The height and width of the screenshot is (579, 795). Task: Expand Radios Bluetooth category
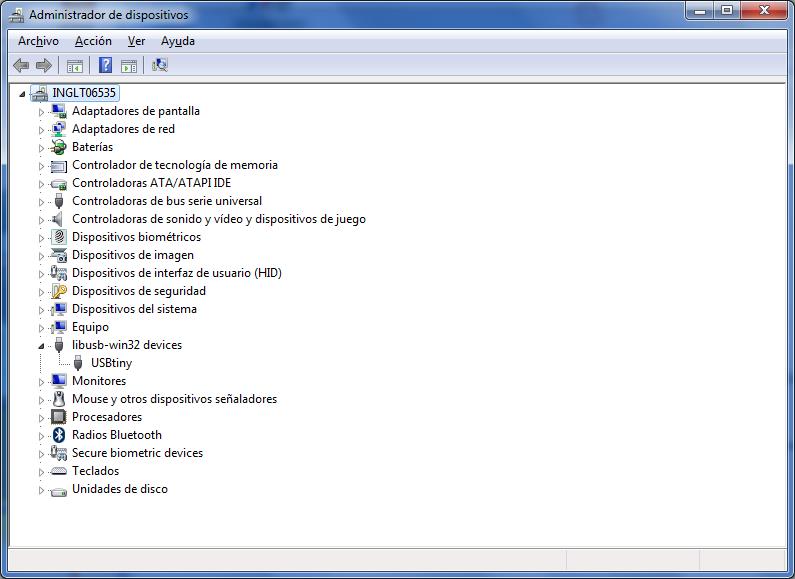click(x=42, y=436)
